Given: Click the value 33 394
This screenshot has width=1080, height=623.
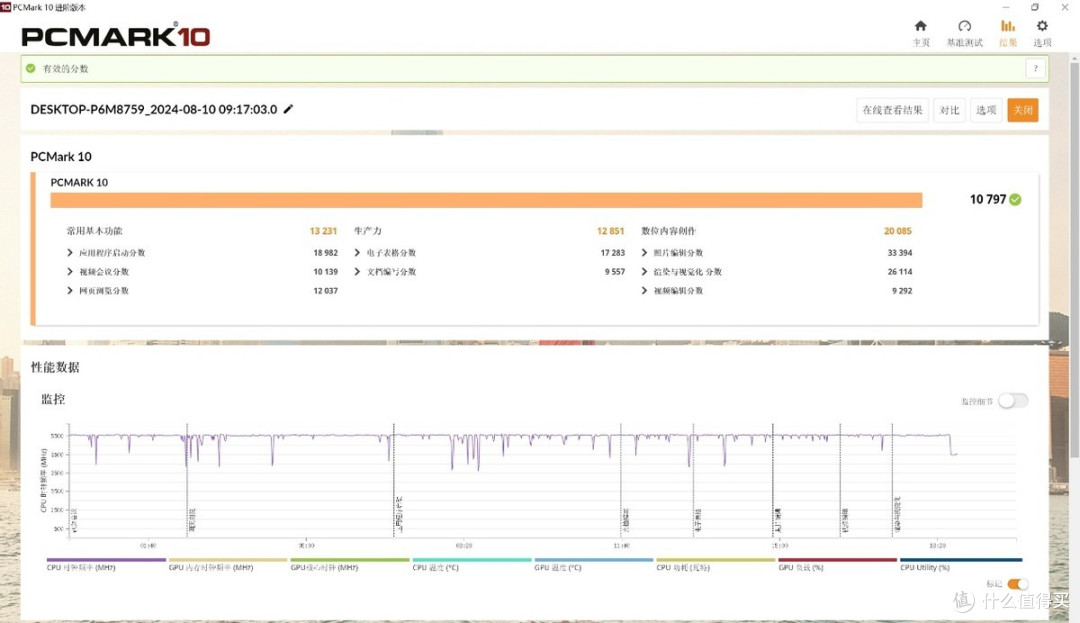Looking at the screenshot, I should click(900, 253).
